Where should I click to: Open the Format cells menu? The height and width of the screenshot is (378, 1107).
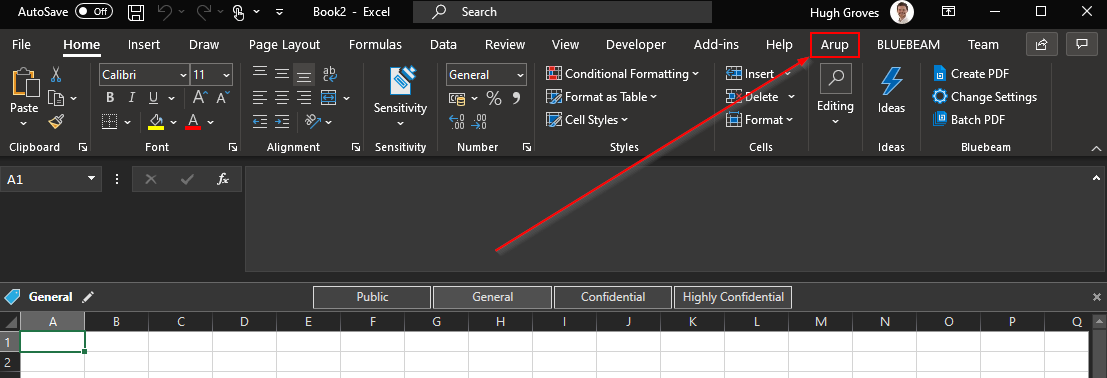tap(760, 120)
